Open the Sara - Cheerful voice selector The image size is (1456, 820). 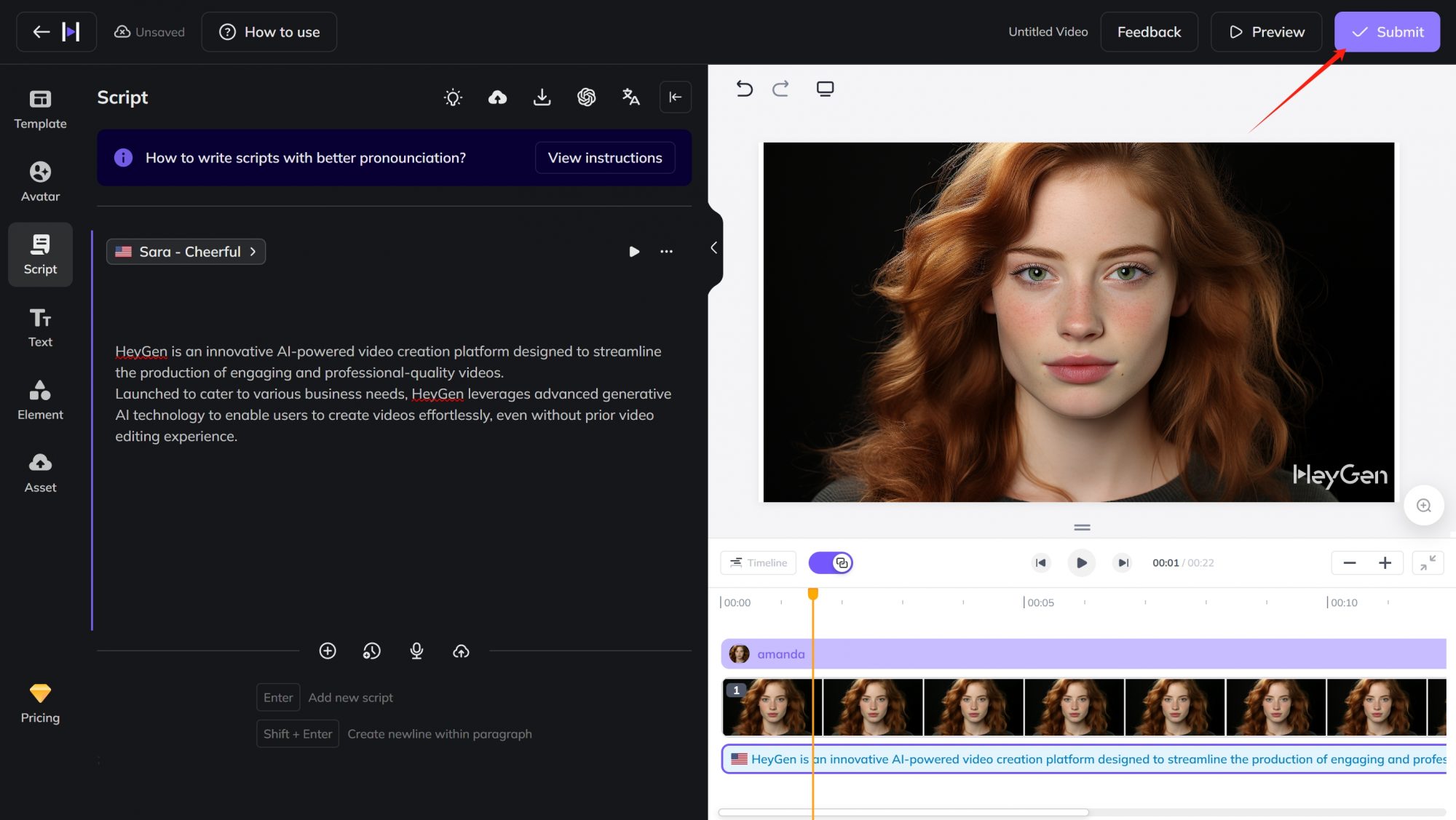click(186, 252)
